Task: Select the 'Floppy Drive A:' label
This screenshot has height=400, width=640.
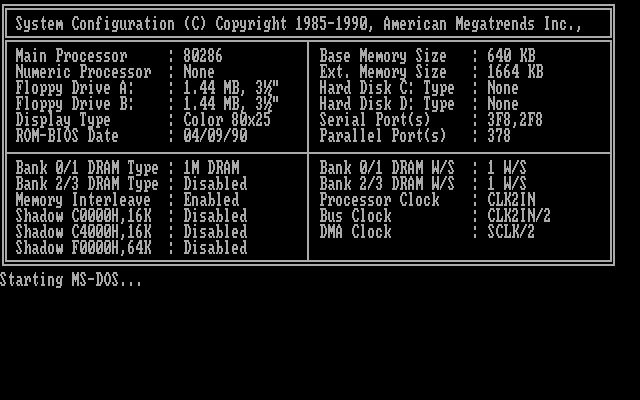Action: [75, 88]
